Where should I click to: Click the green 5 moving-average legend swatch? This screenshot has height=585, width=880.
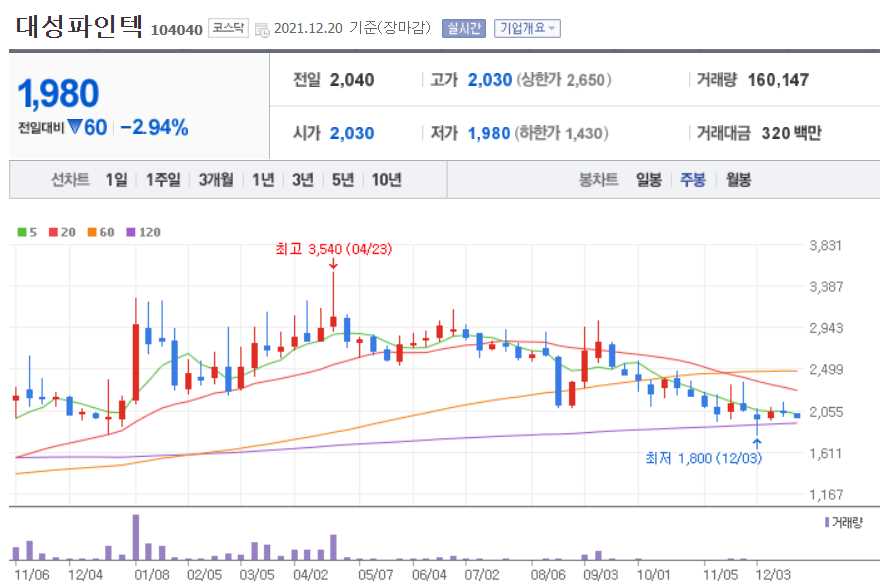click(22, 232)
